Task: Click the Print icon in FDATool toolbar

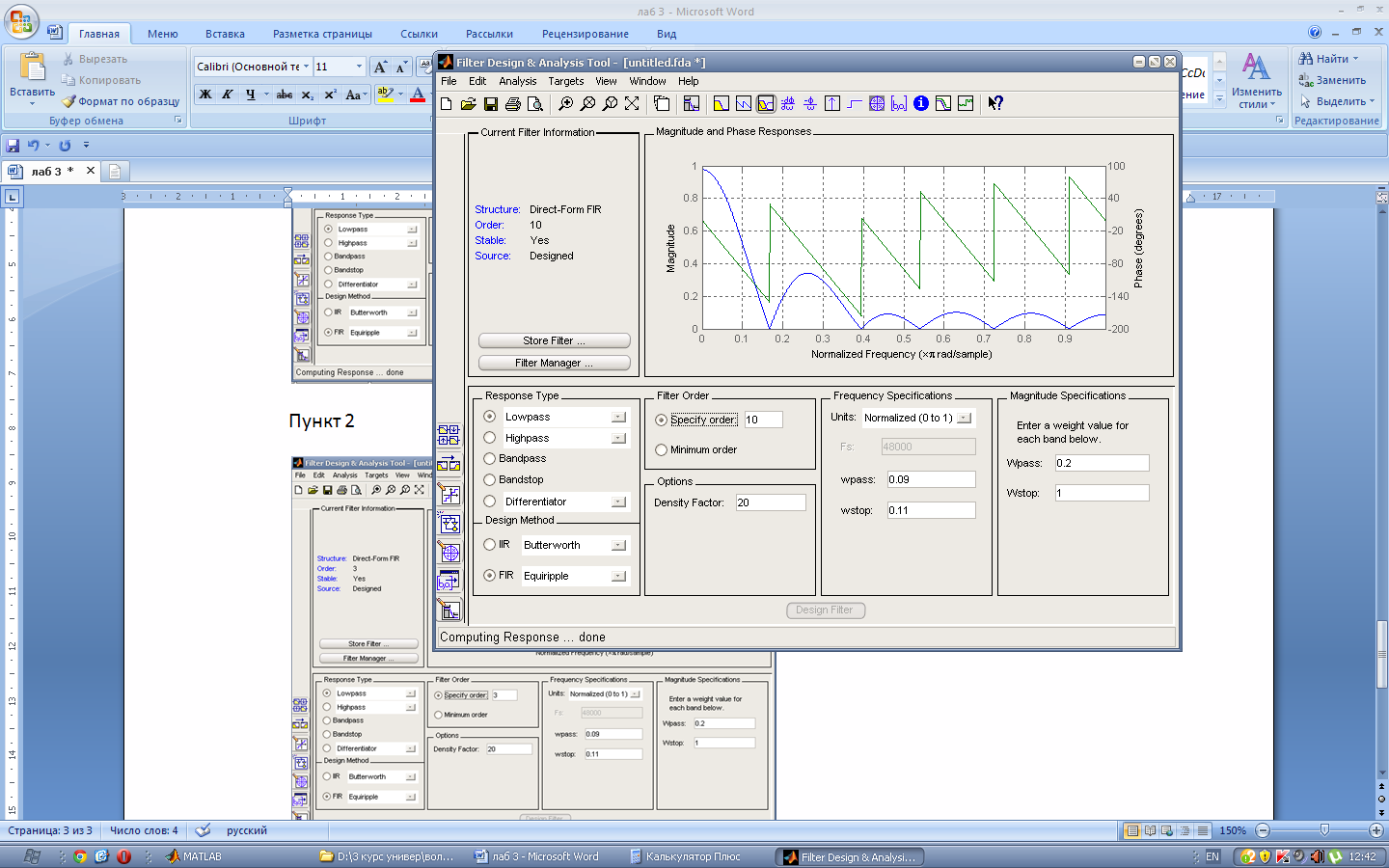Action: pos(513,103)
